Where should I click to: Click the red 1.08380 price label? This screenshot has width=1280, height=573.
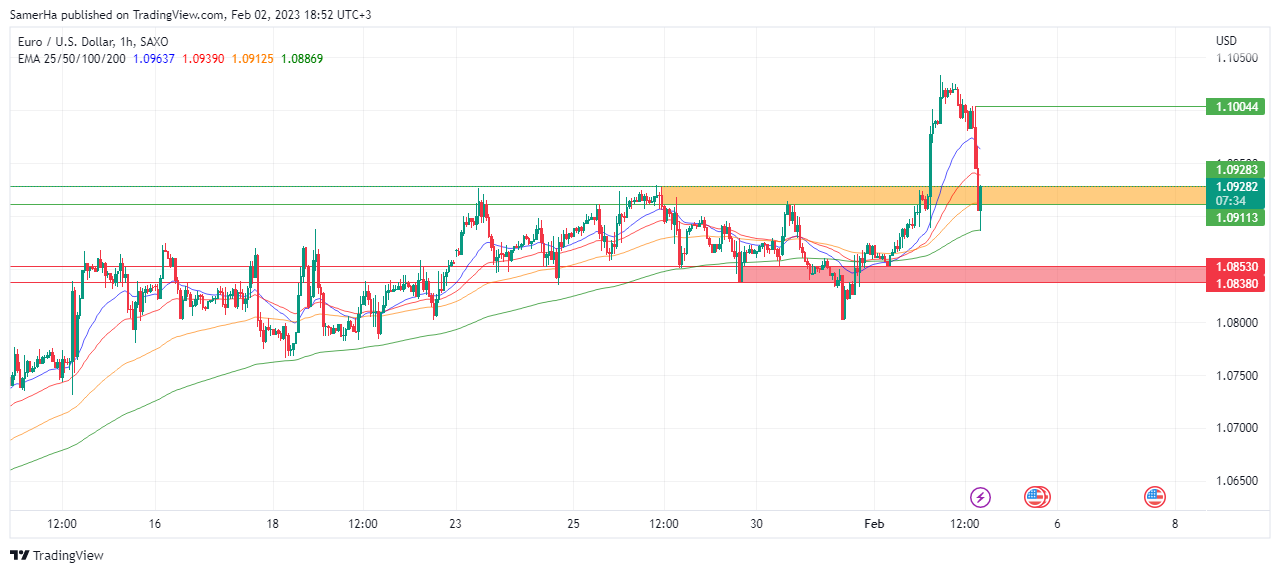click(1236, 283)
